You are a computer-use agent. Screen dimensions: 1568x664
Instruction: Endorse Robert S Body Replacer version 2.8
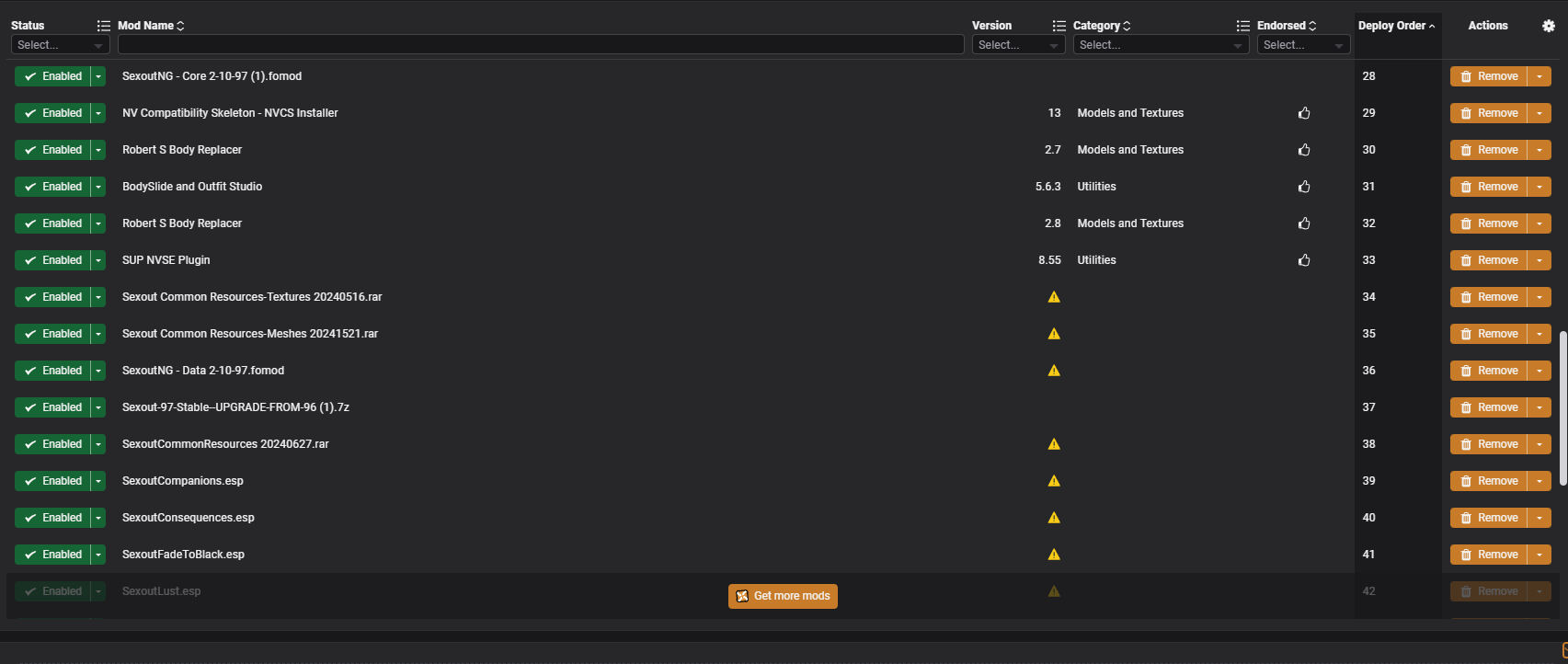pyautogui.click(x=1304, y=223)
